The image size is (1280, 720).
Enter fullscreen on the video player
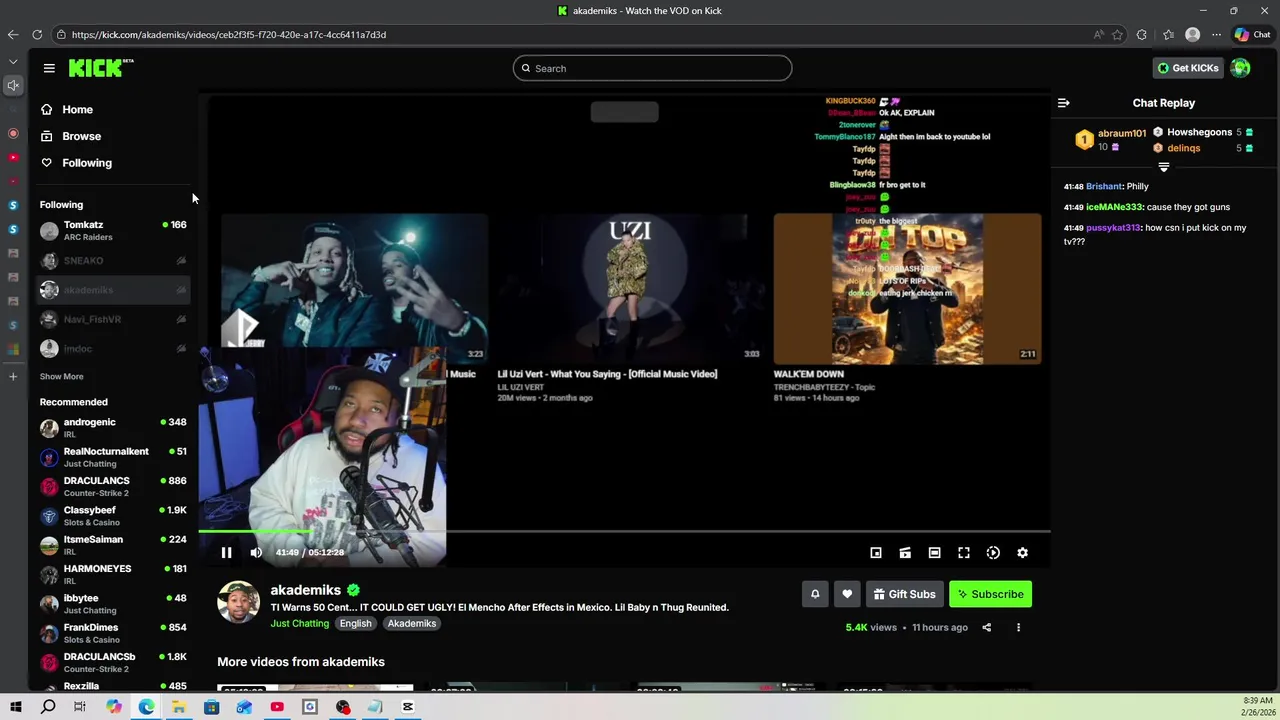964,552
